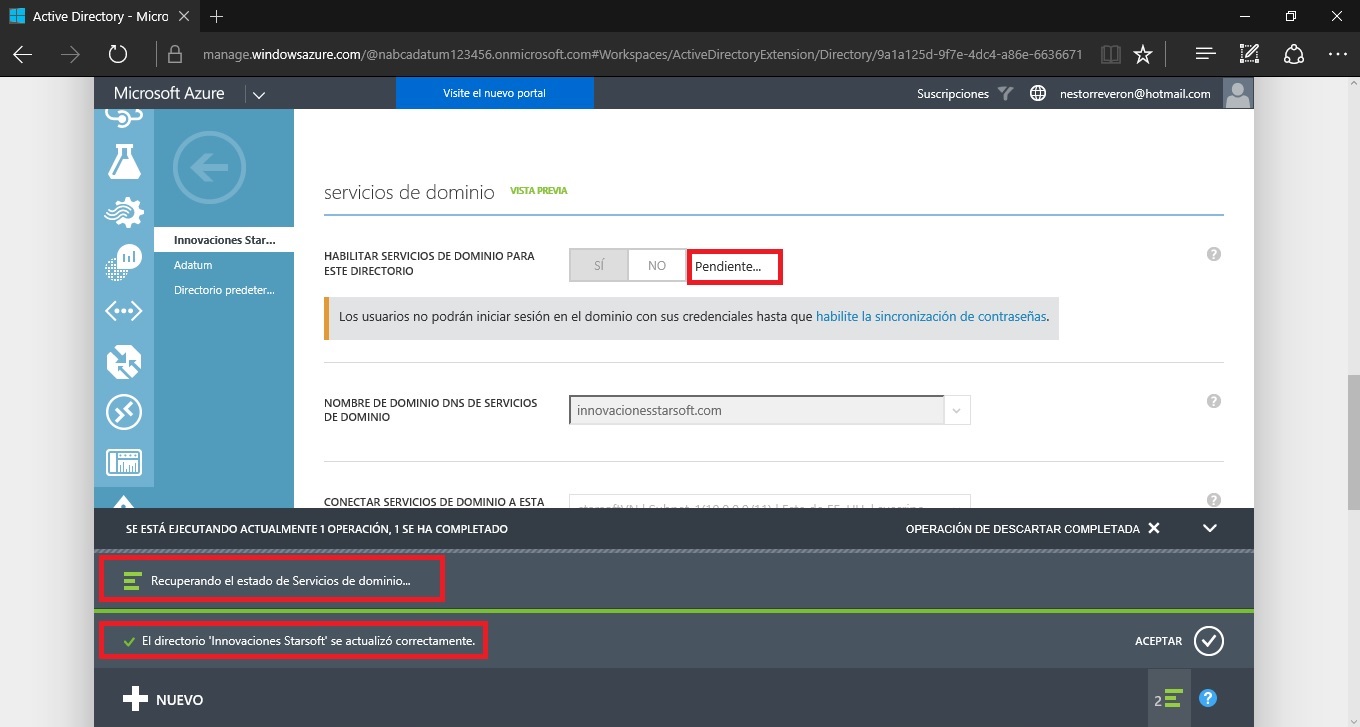Viewport: 1360px width, 727px height.
Task: Open the globe language icon in header
Action: click(1038, 93)
